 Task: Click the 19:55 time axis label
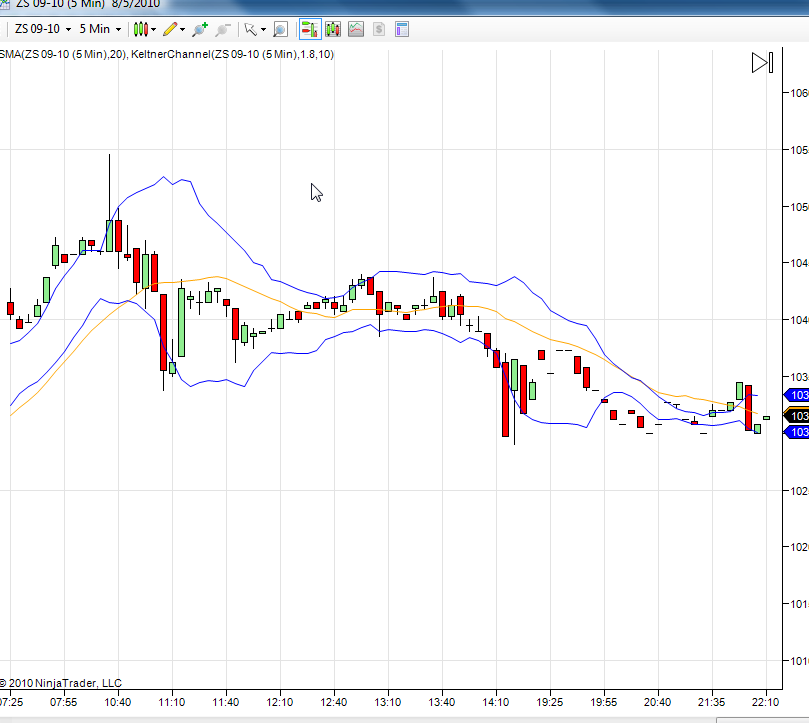(x=604, y=702)
